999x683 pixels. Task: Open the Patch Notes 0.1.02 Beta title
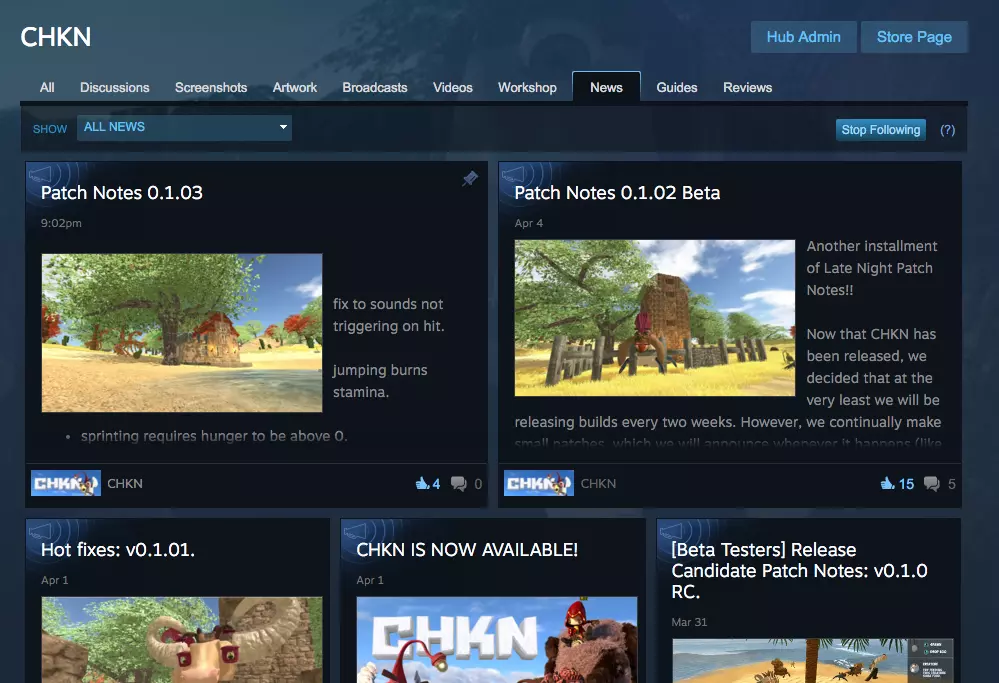(617, 193)
